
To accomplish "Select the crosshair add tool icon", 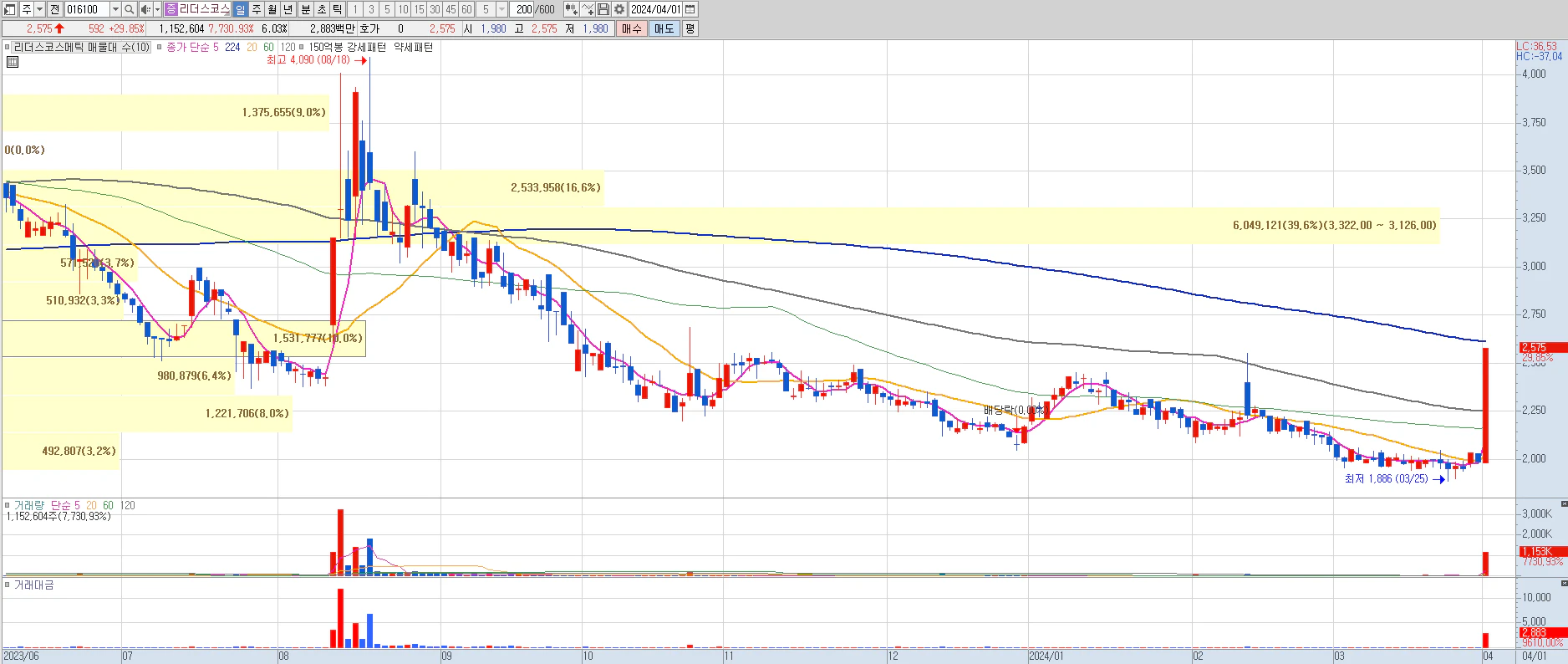I will 588,9.
